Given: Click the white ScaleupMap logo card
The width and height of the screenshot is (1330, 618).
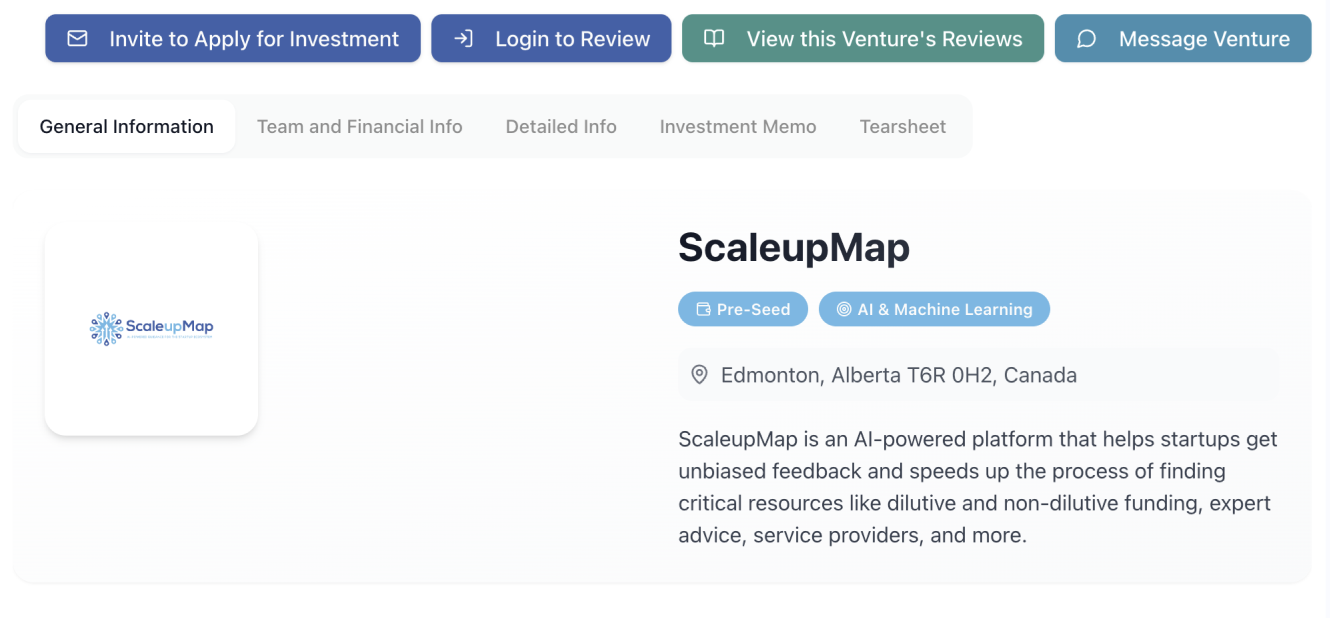Looking at the screenshot, I should click(151, 329).
